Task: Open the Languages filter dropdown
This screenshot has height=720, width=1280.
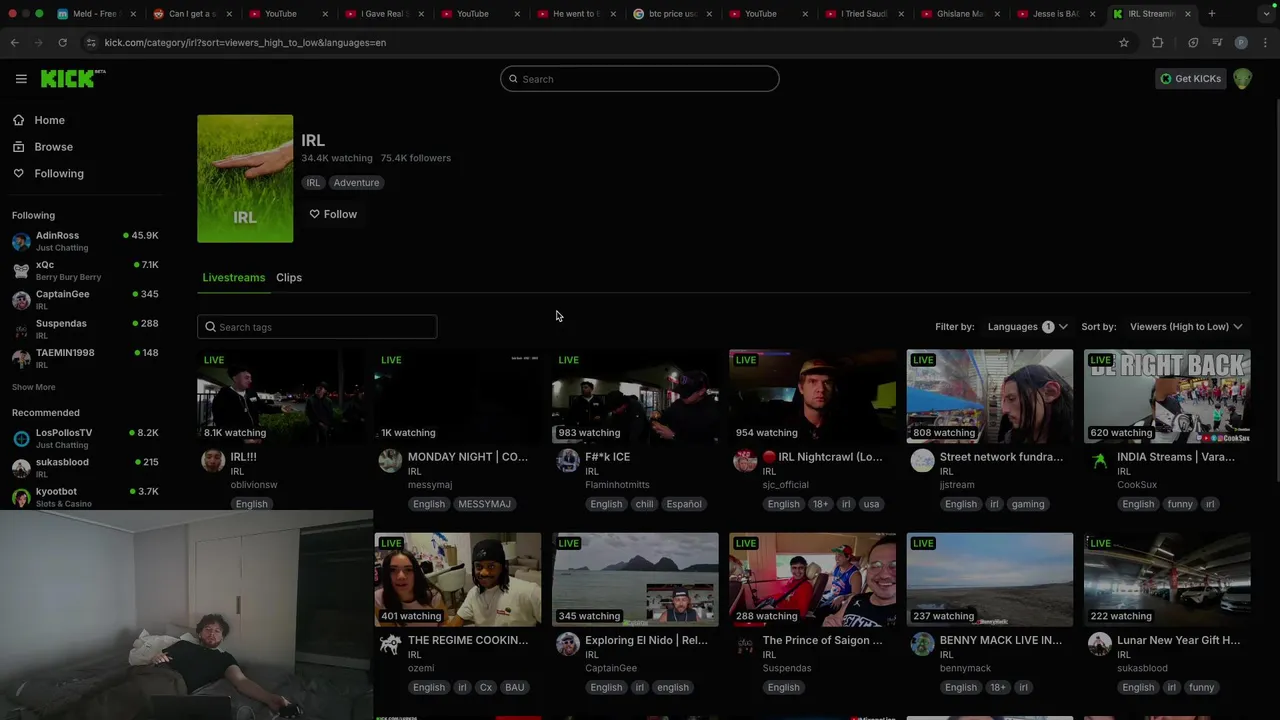Action: coord(1027,327)
